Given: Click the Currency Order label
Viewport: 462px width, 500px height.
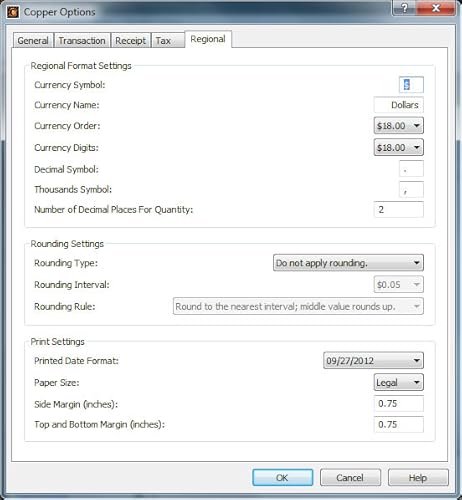Looking at the screenshot, I should [67, 126].
